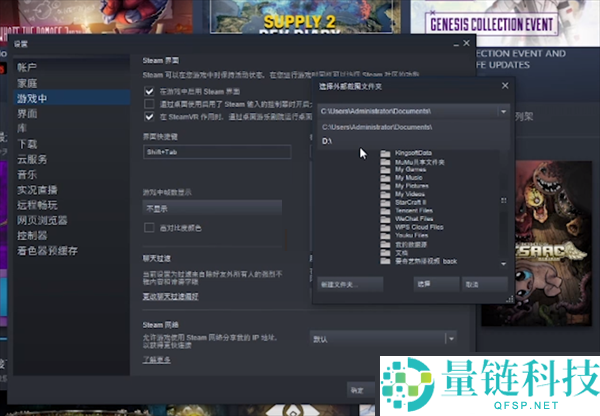Open the 默认 Steam 网络 dropdown
Viewport: 600px width, 416px height.
[383, 339]
